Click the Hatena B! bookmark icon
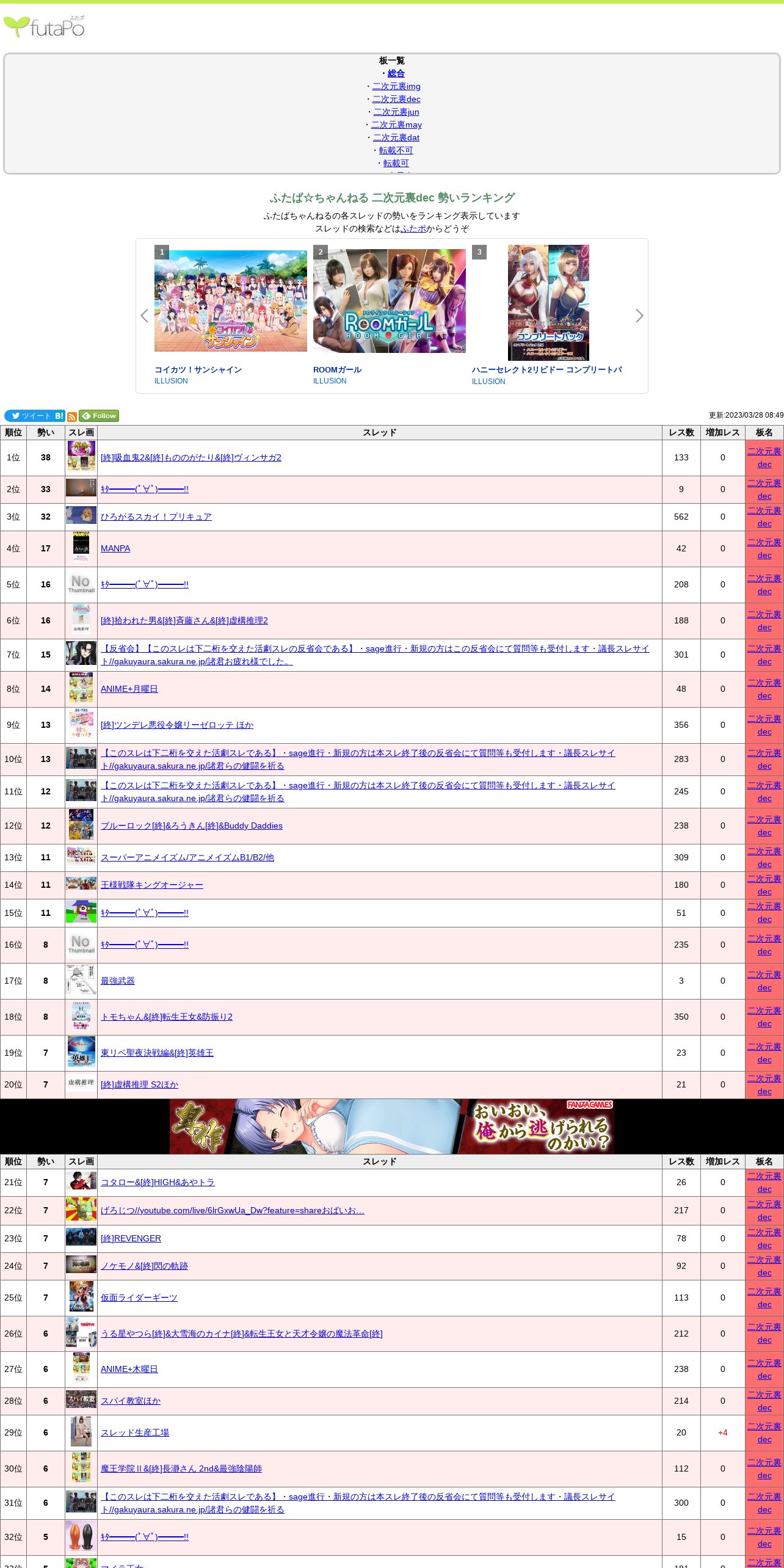The height and width of the screenshot is (1568, 784). (59, 416)
